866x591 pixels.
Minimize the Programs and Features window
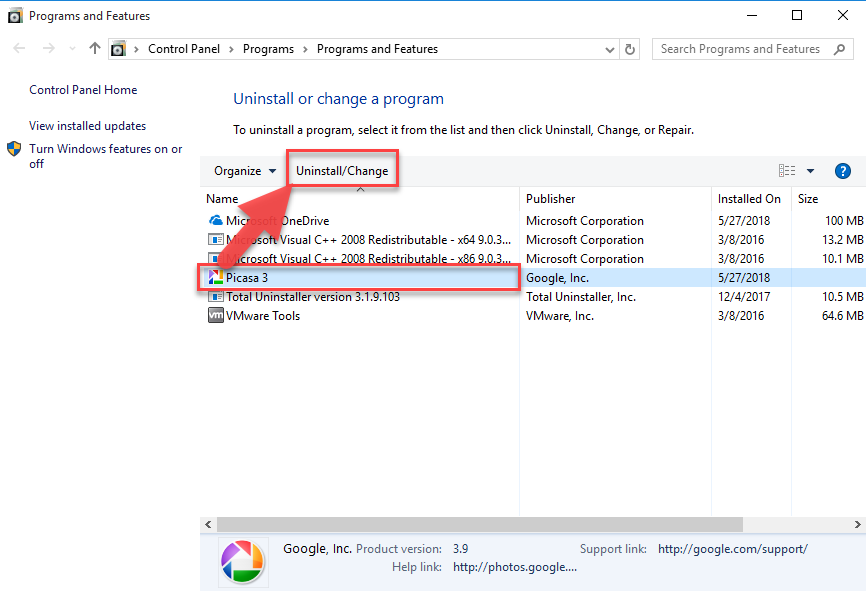pos(752,15)
